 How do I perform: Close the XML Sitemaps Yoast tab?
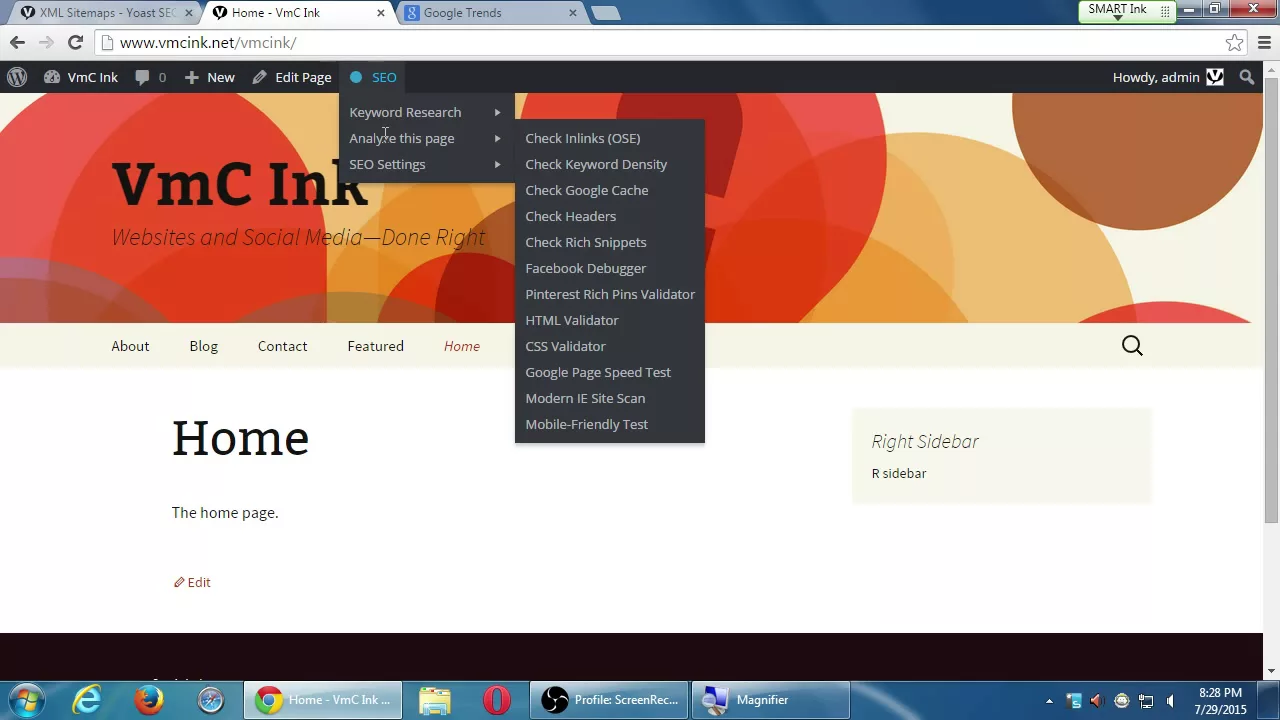coord(188,13)
